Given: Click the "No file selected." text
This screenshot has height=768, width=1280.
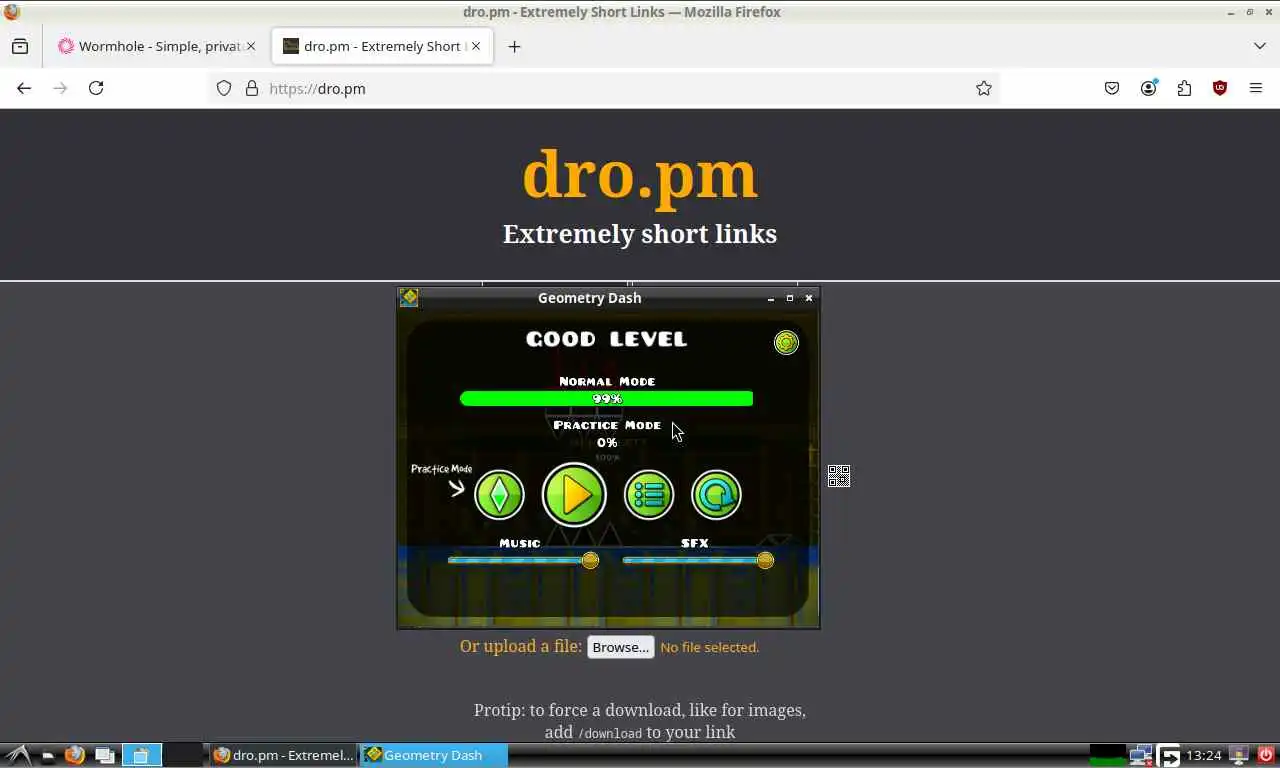Looking at the screenshot, I should click(710, 647).
